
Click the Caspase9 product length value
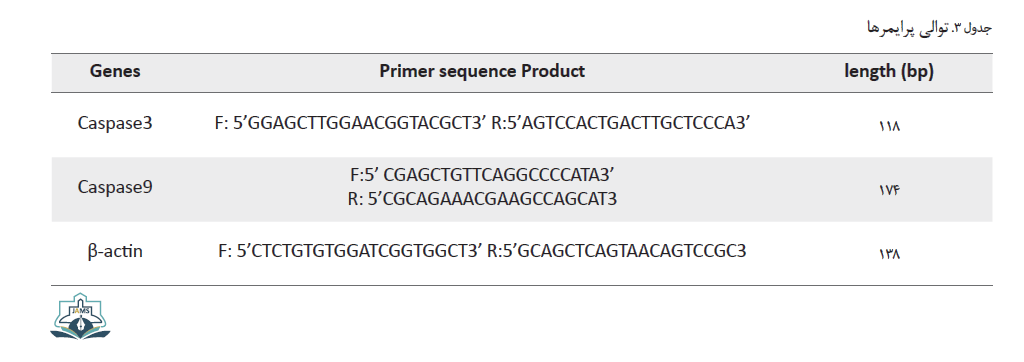pos(889,189)
